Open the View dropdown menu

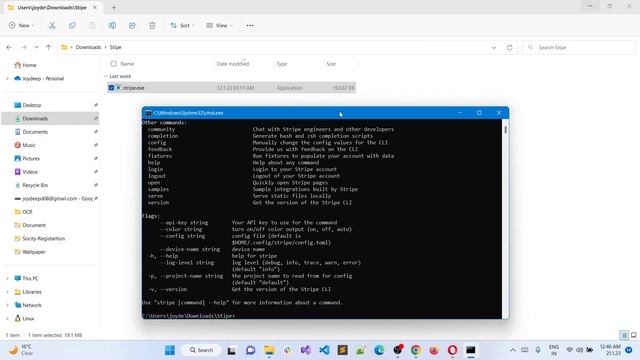pos(219,25)
